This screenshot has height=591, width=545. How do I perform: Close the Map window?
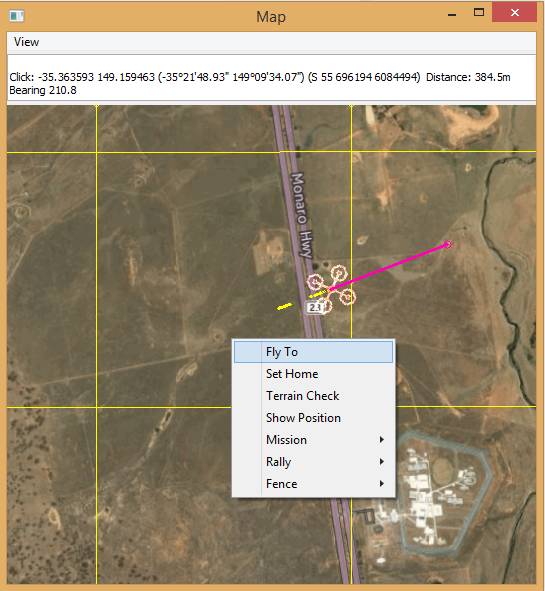coord(514,12)
